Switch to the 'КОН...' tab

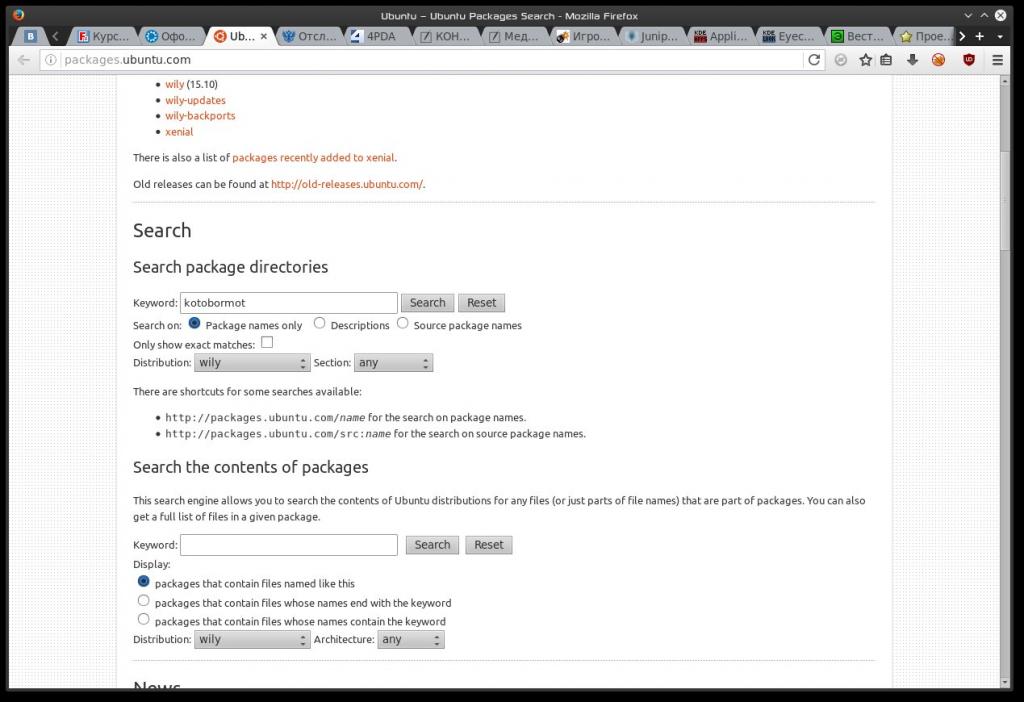coord(447,37)
